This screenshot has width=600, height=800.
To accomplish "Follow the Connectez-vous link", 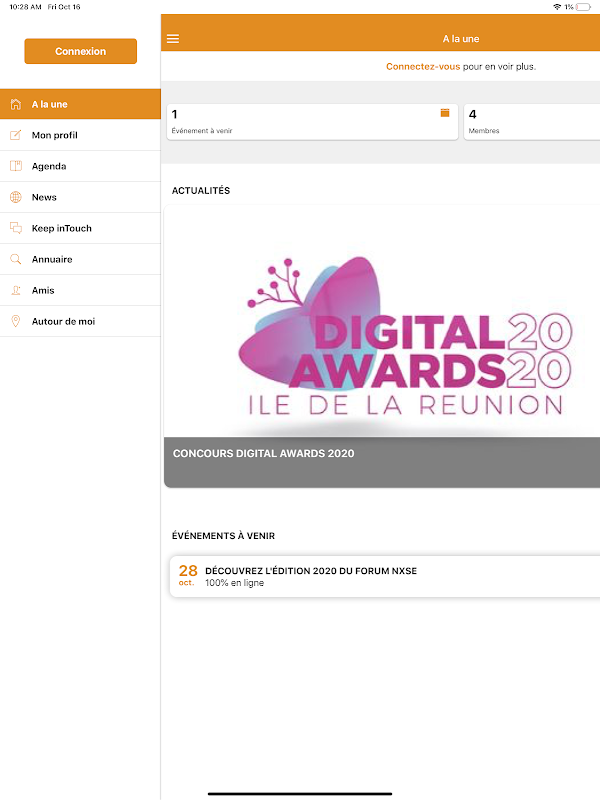I will [x=423, y=66].
